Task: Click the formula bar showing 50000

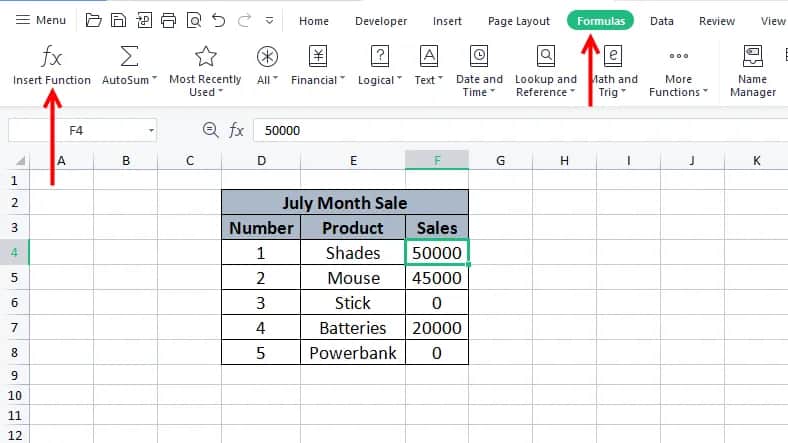Action: [x=500, y=130]
